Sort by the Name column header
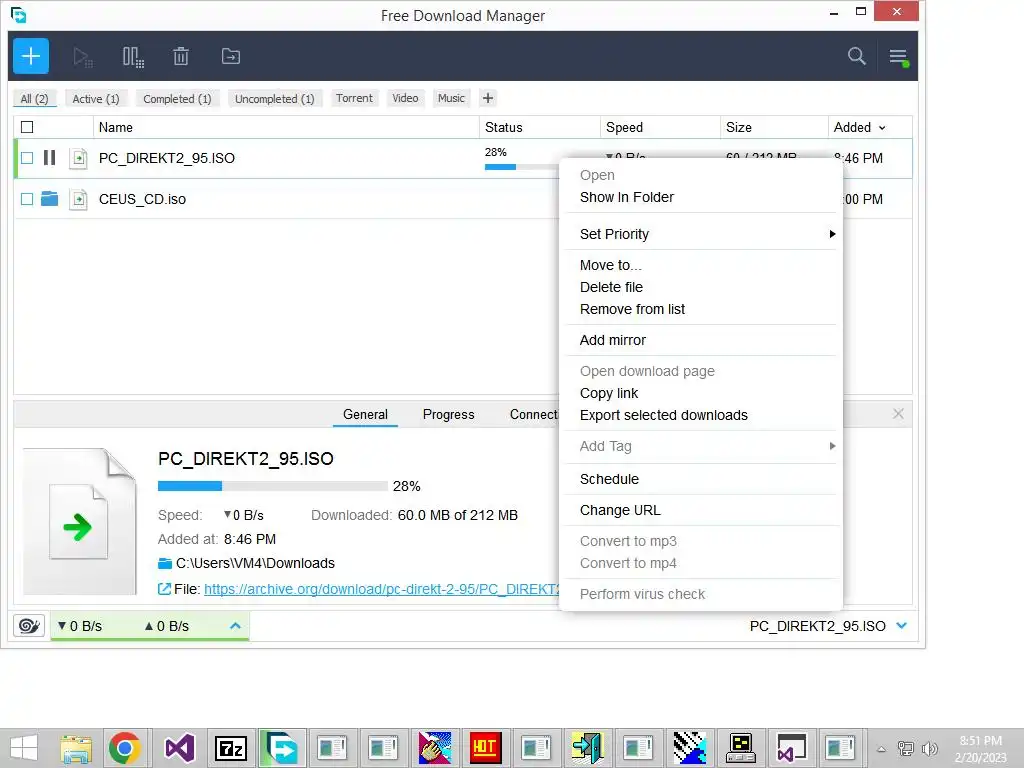This screenshot has height=768, width=1024. click(286, 127)
